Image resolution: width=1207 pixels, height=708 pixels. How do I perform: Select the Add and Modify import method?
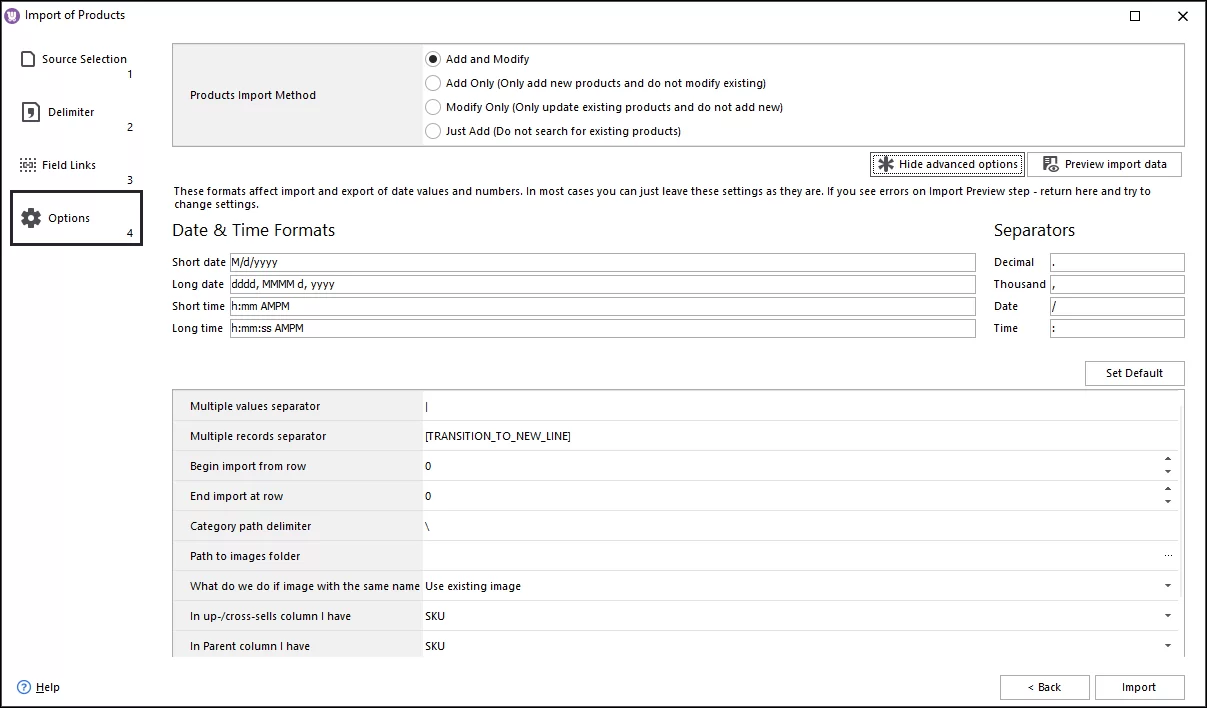432,59
